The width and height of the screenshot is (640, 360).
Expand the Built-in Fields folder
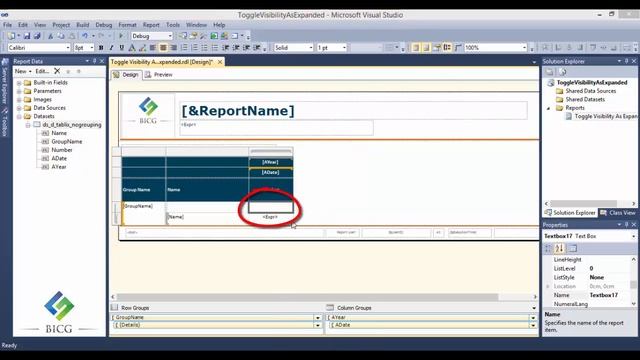[x=19, y=83]
